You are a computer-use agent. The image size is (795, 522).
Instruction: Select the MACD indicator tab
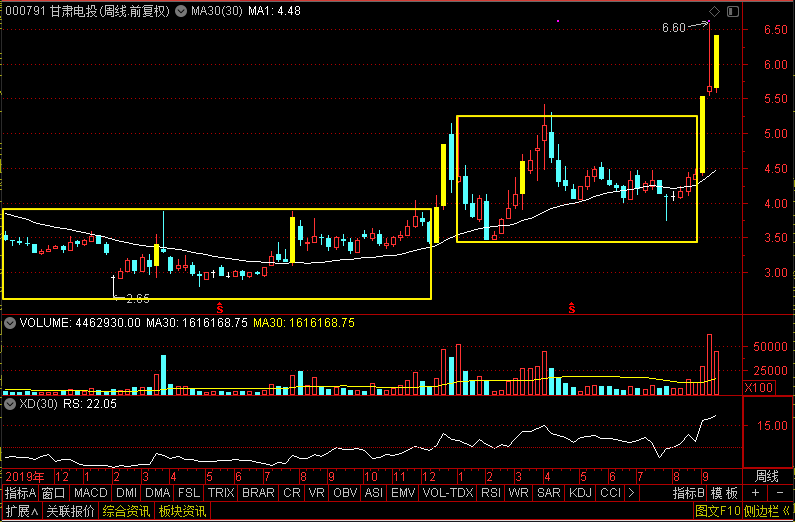pyautogui.click(x=91, y=493)
